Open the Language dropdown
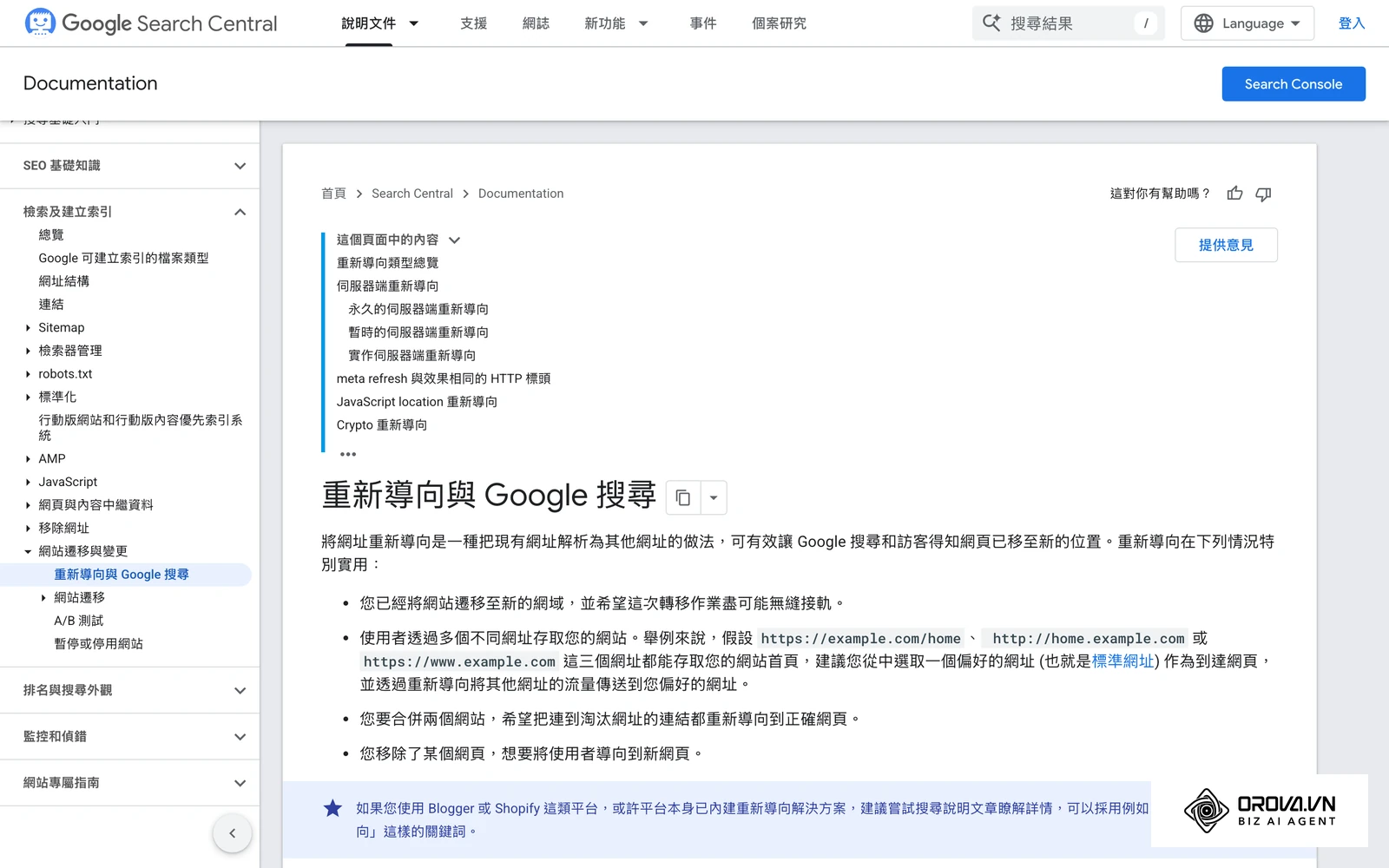The height and width of the screenshot is (868, 1389). [x=1247, y=23]
